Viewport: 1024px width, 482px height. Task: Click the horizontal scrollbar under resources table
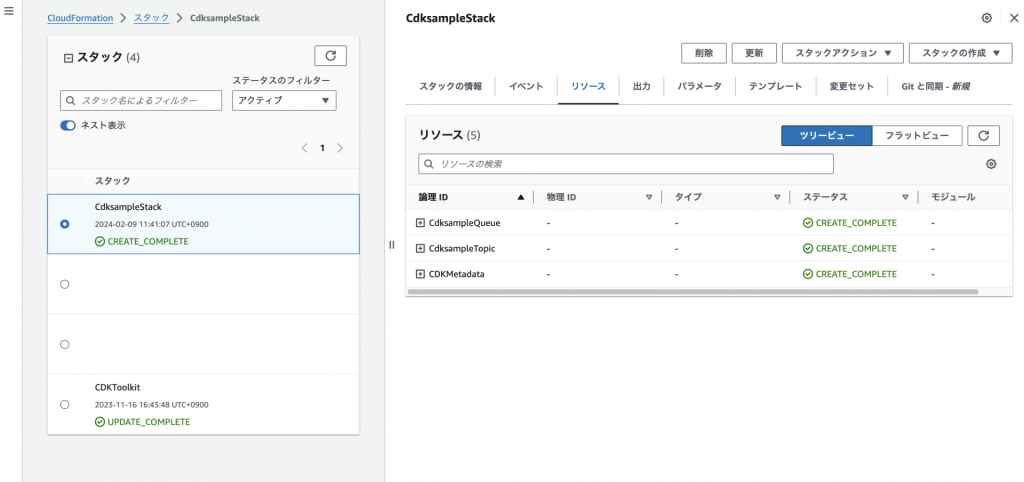click(x=692, y=292)
